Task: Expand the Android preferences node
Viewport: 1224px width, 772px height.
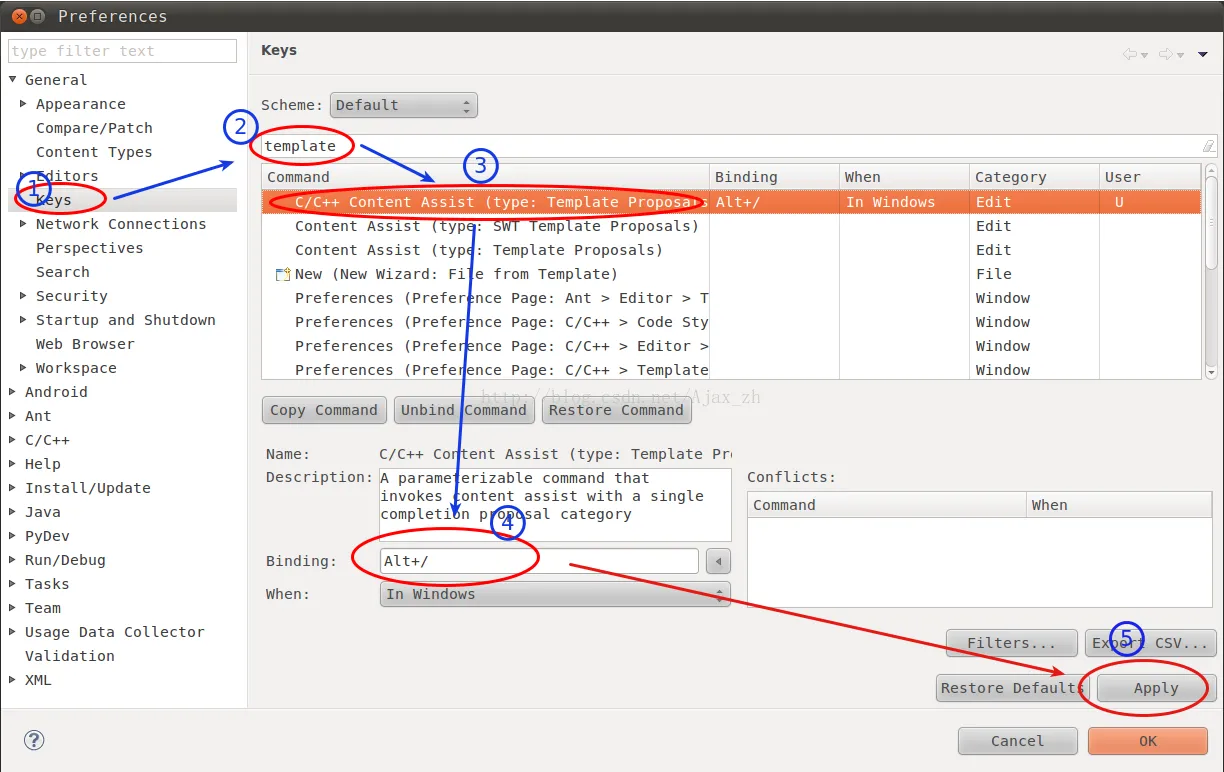Action: (13, 392)
